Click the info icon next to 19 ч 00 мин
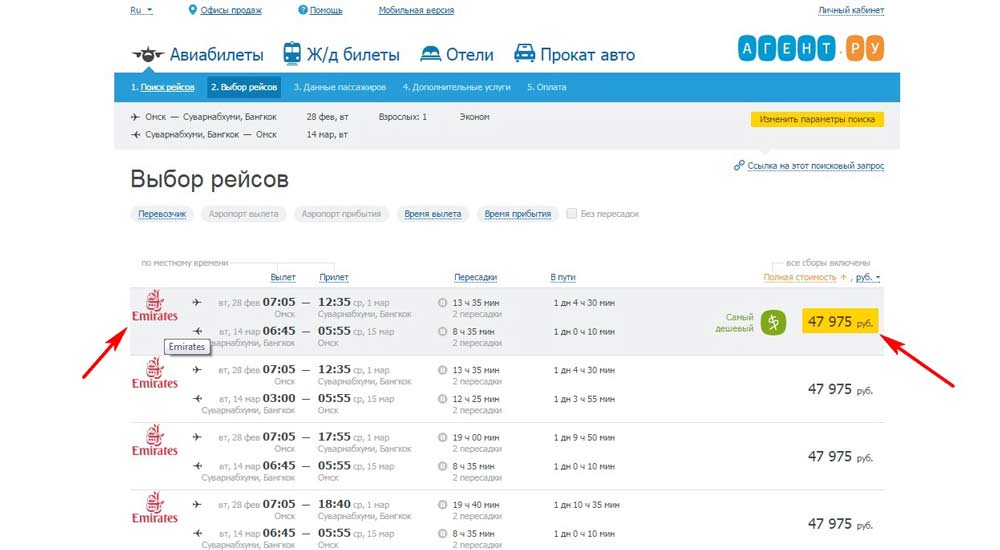This screenshot has height=550, width=1000. click(x=442, y=438)
